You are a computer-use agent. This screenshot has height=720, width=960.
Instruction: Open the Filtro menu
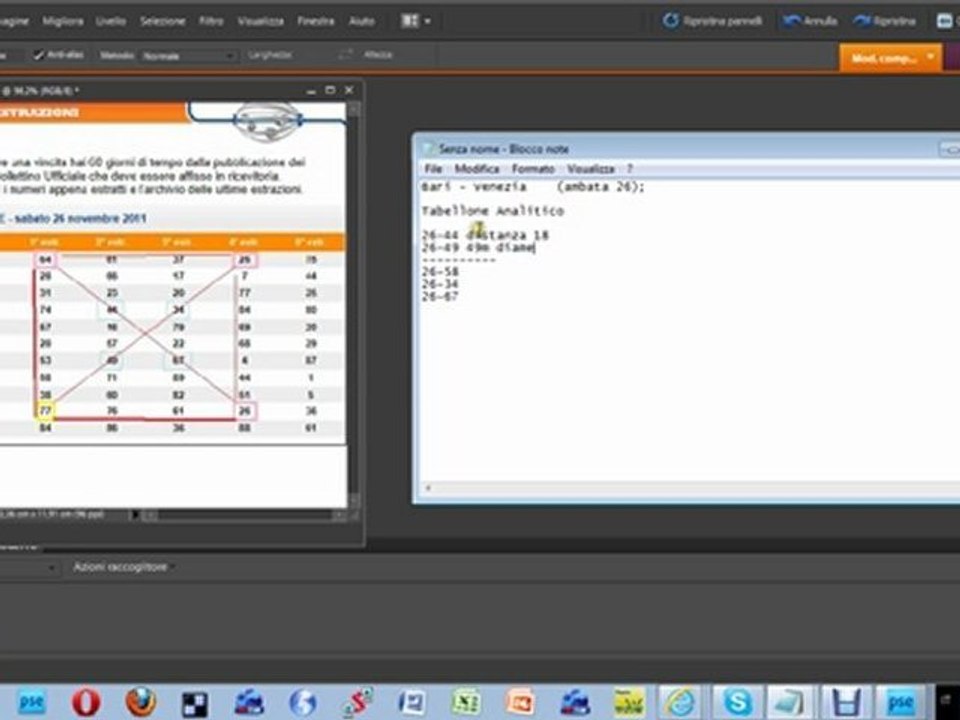click(211, 21)
